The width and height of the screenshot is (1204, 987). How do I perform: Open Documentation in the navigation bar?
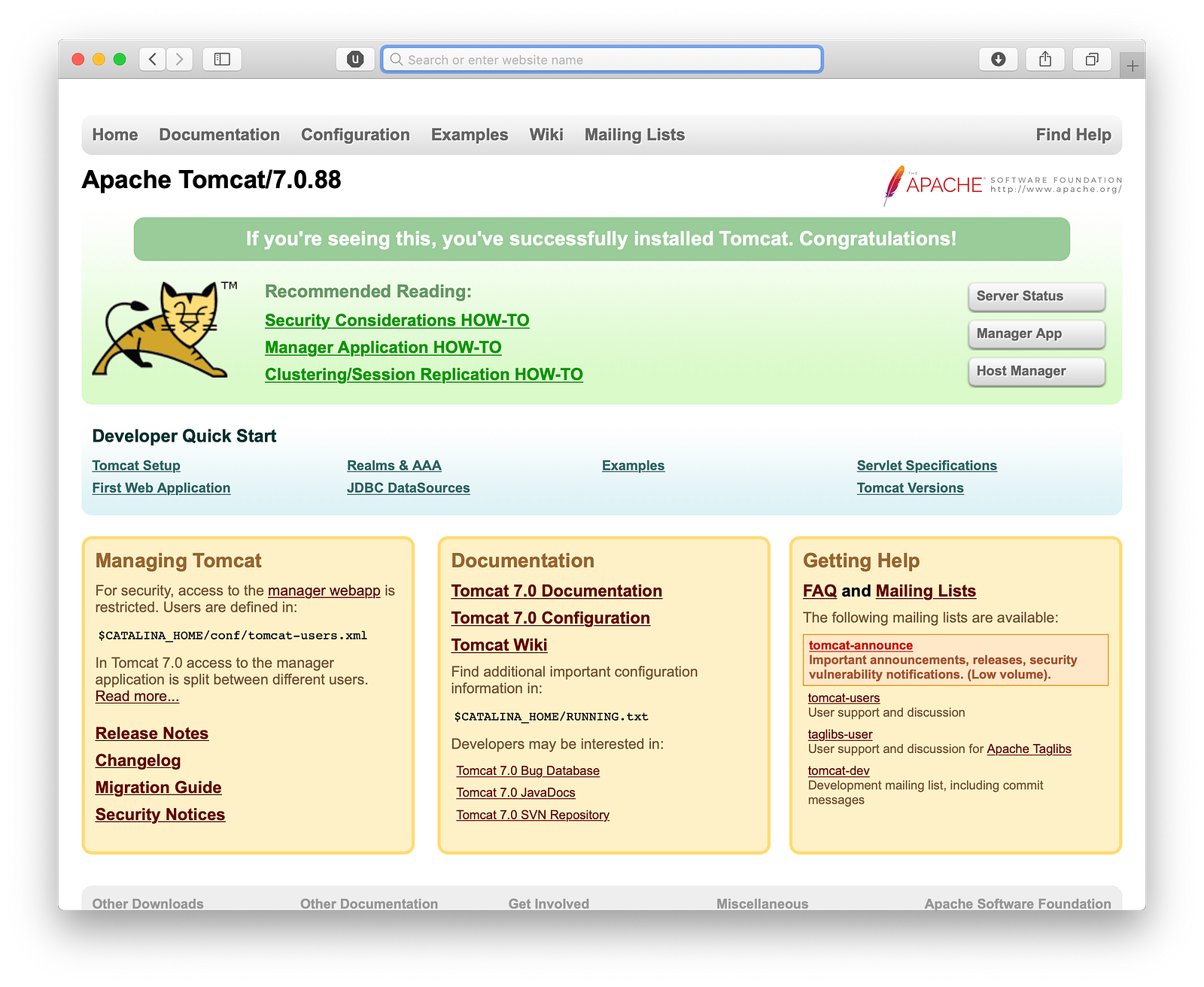pyautogui.click(x=220, y=135)
